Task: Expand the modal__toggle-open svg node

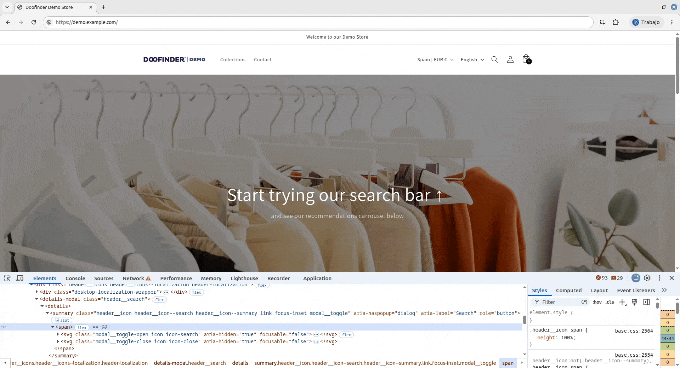Action: click(58, 335)
